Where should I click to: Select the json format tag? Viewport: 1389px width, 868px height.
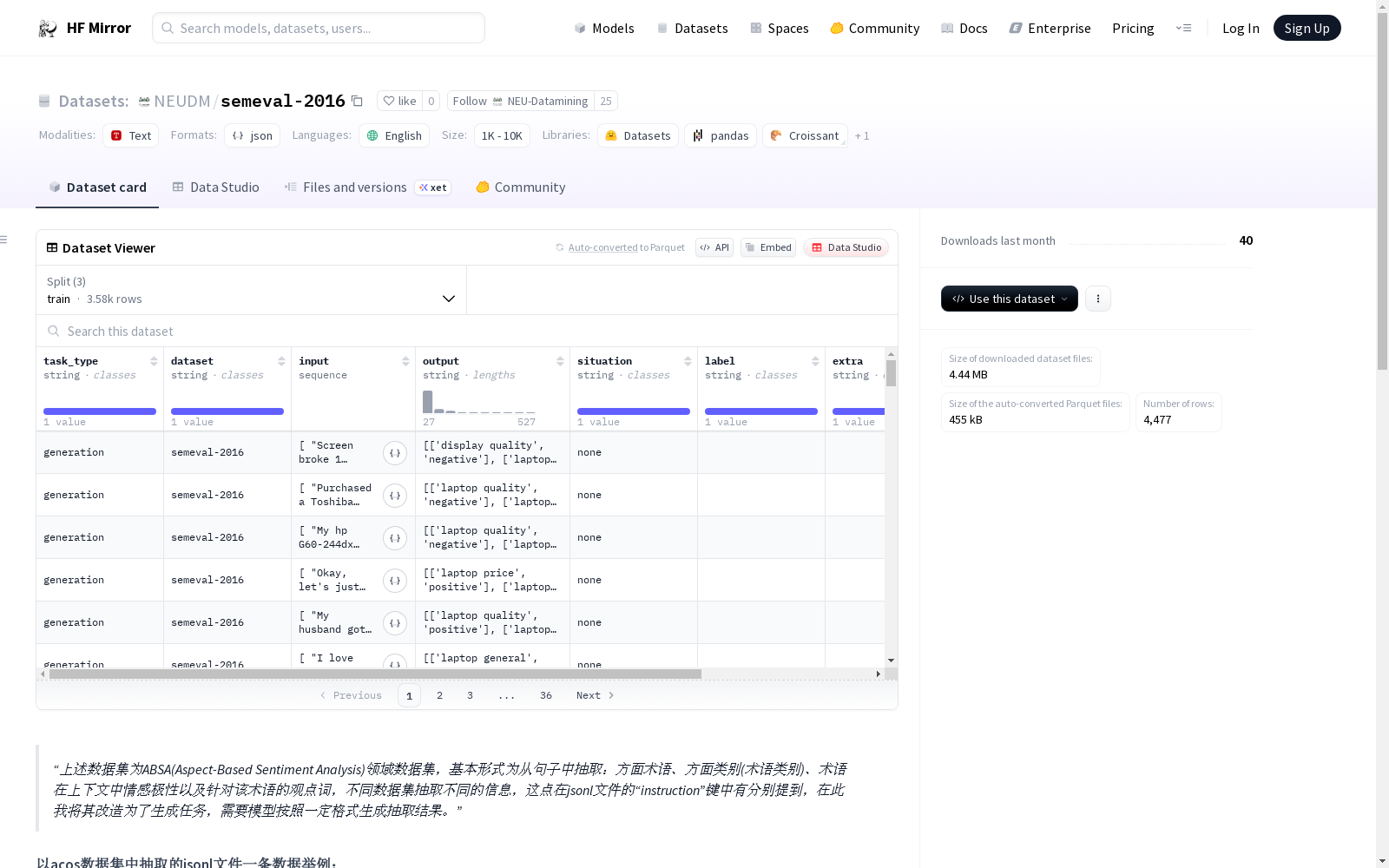(x=252, y=135)
